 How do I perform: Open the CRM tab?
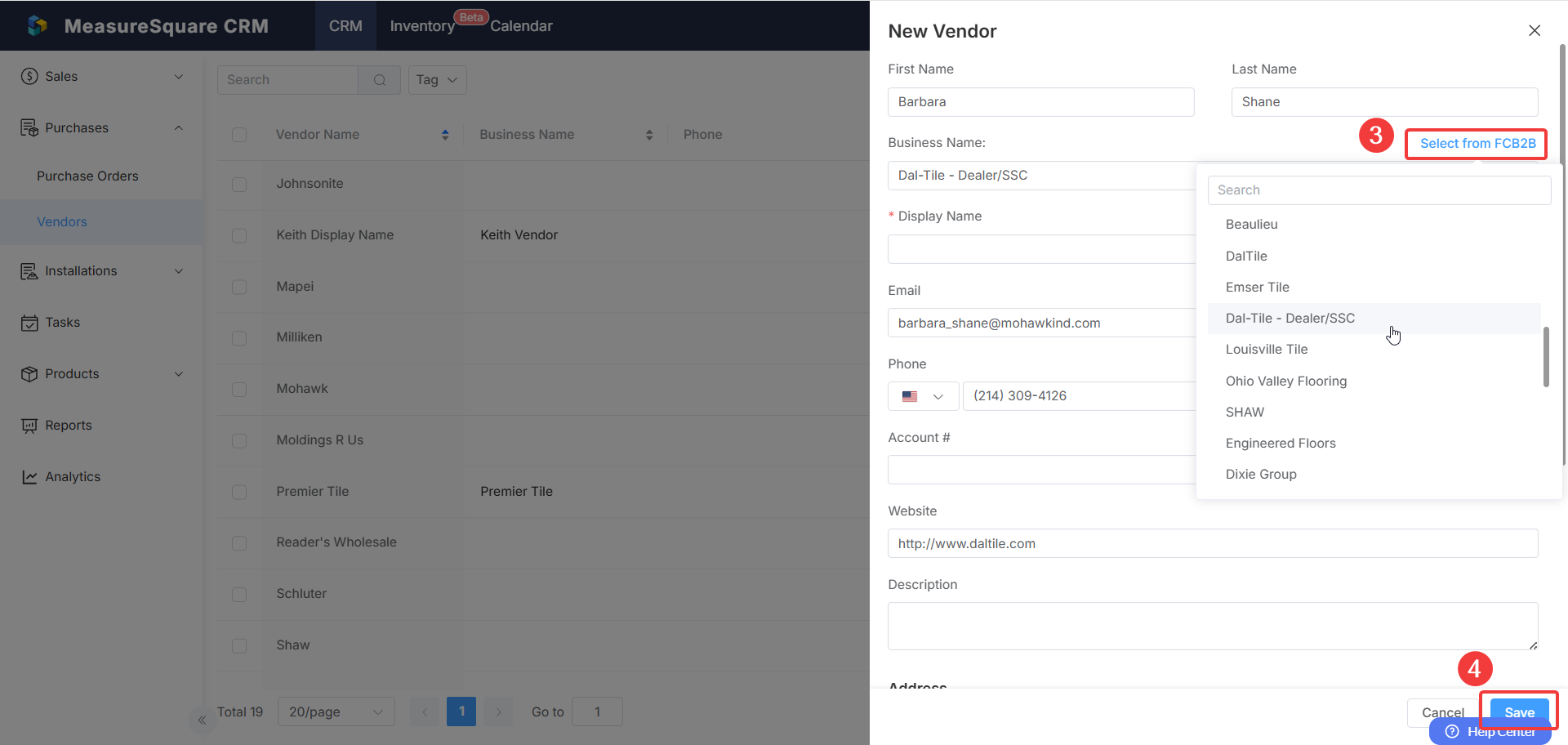pos(345,26)
